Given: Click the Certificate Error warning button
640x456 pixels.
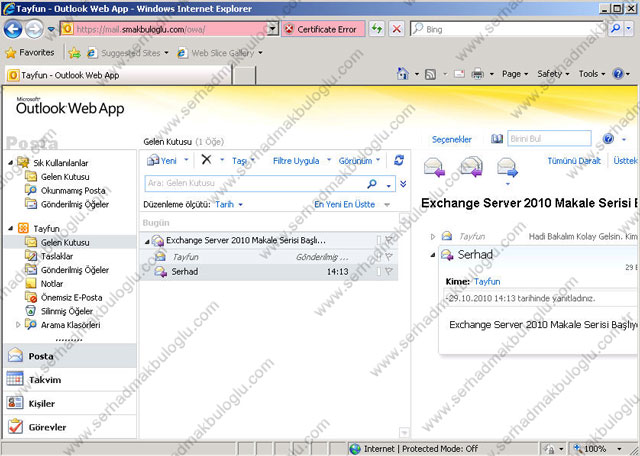Looking at the screenshot, I should pos(323,29).
